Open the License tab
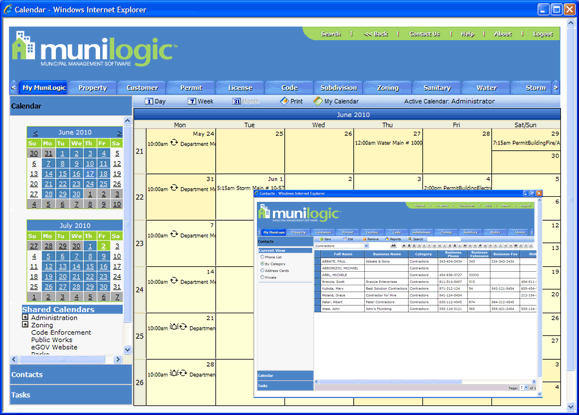Screen dimensions: 579x415 point(240,88)
